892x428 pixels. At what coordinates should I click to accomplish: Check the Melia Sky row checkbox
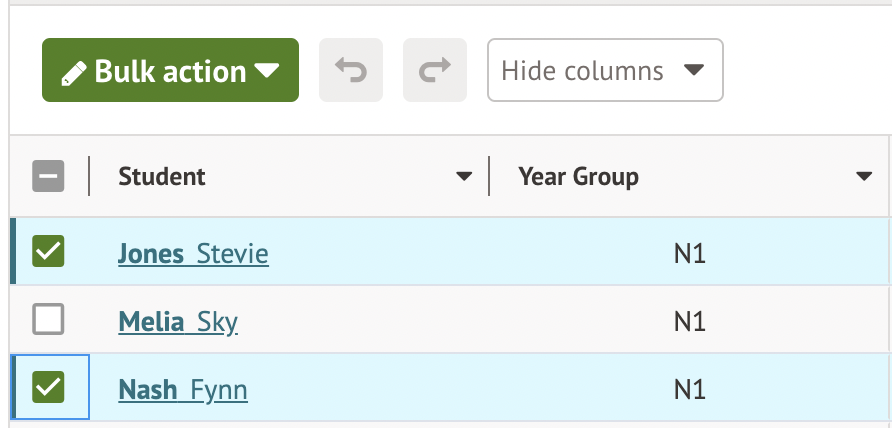[48, 319]
